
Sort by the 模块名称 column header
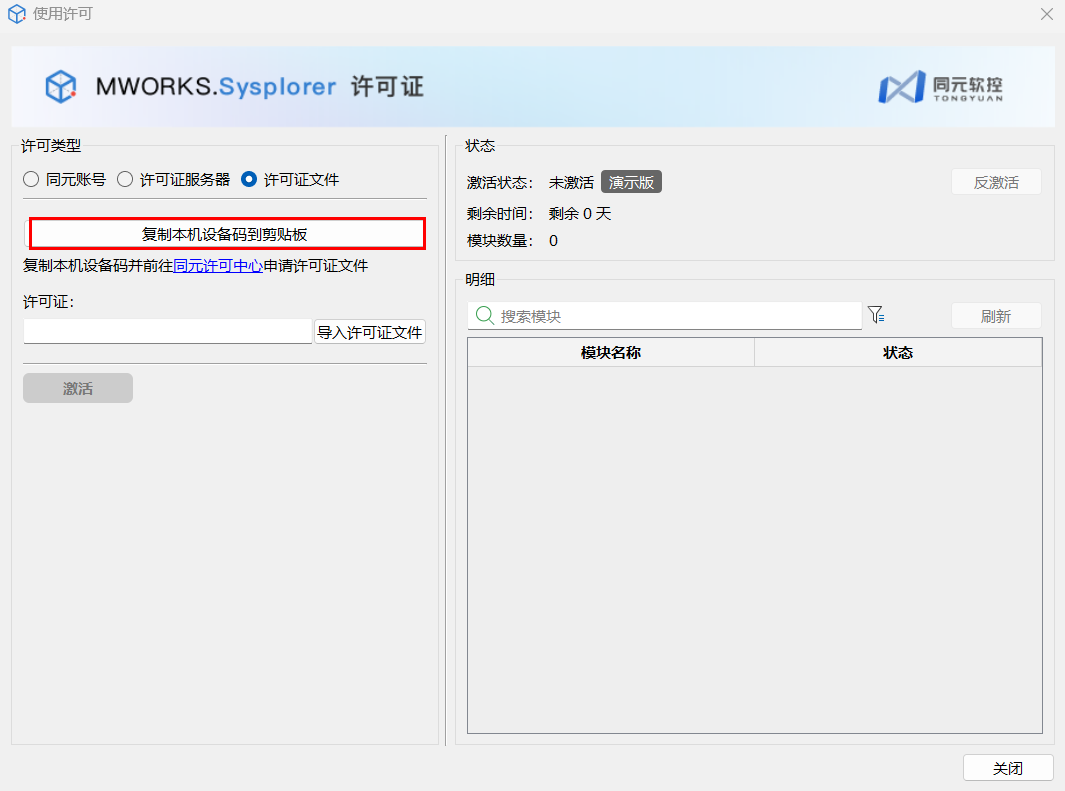pos(610,353)
